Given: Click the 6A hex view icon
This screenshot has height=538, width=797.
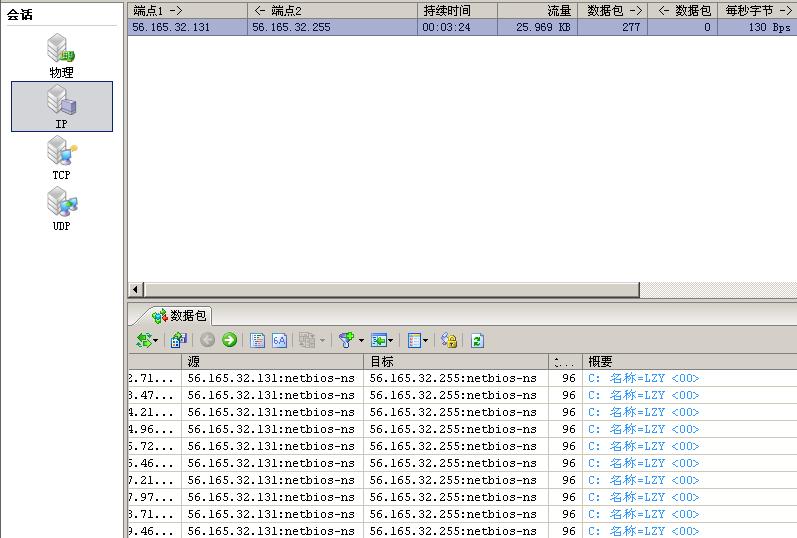Looking at the screenshot, I should [x=280, y=340].
